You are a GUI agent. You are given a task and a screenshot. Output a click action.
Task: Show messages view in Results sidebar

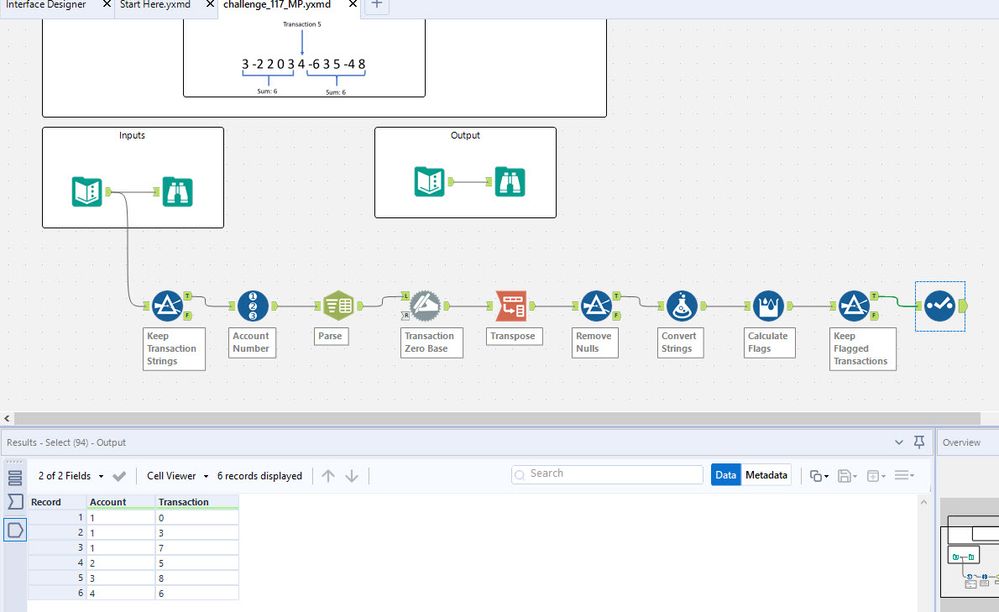tap(15, 477)
